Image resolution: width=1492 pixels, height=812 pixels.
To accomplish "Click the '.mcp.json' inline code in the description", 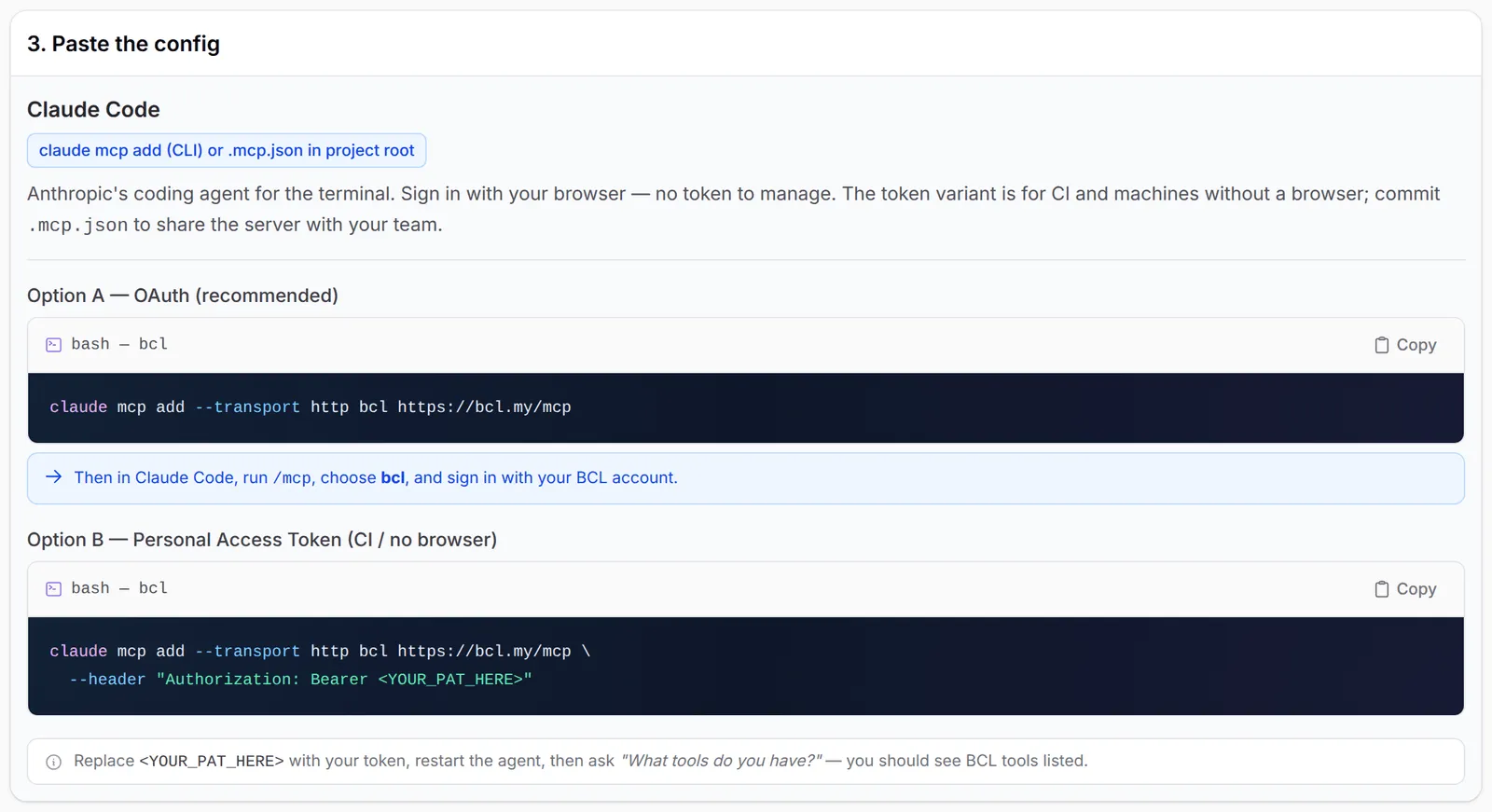I will coord(77,225).
